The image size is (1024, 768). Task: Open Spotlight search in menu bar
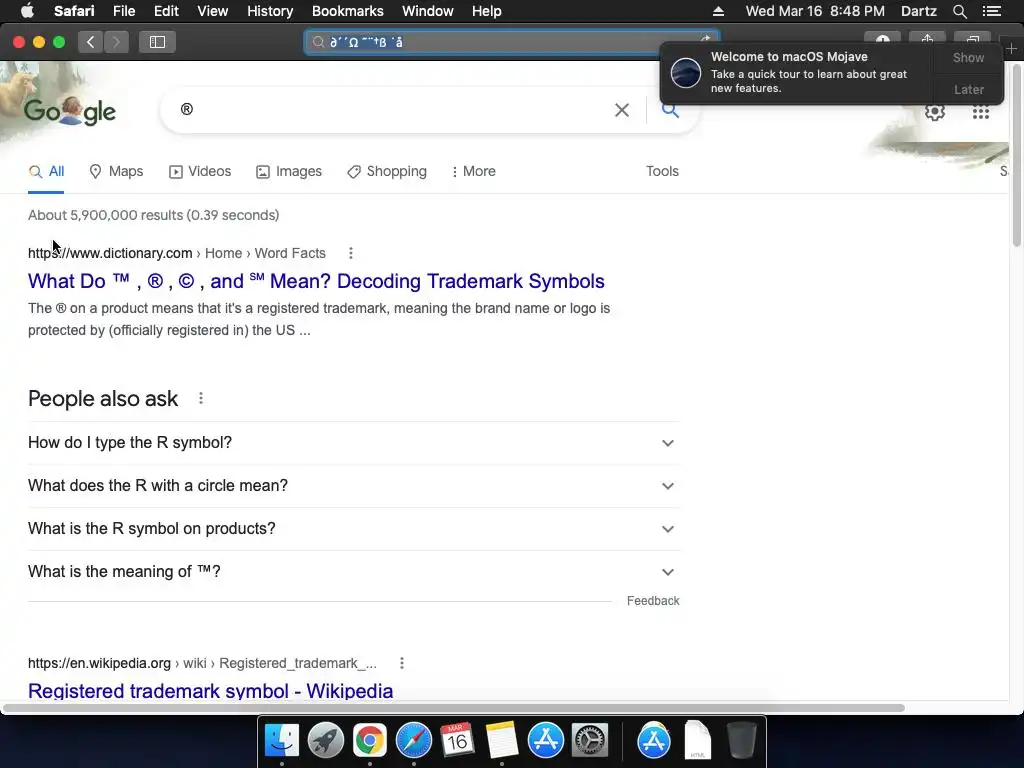[x=959, y=11]
